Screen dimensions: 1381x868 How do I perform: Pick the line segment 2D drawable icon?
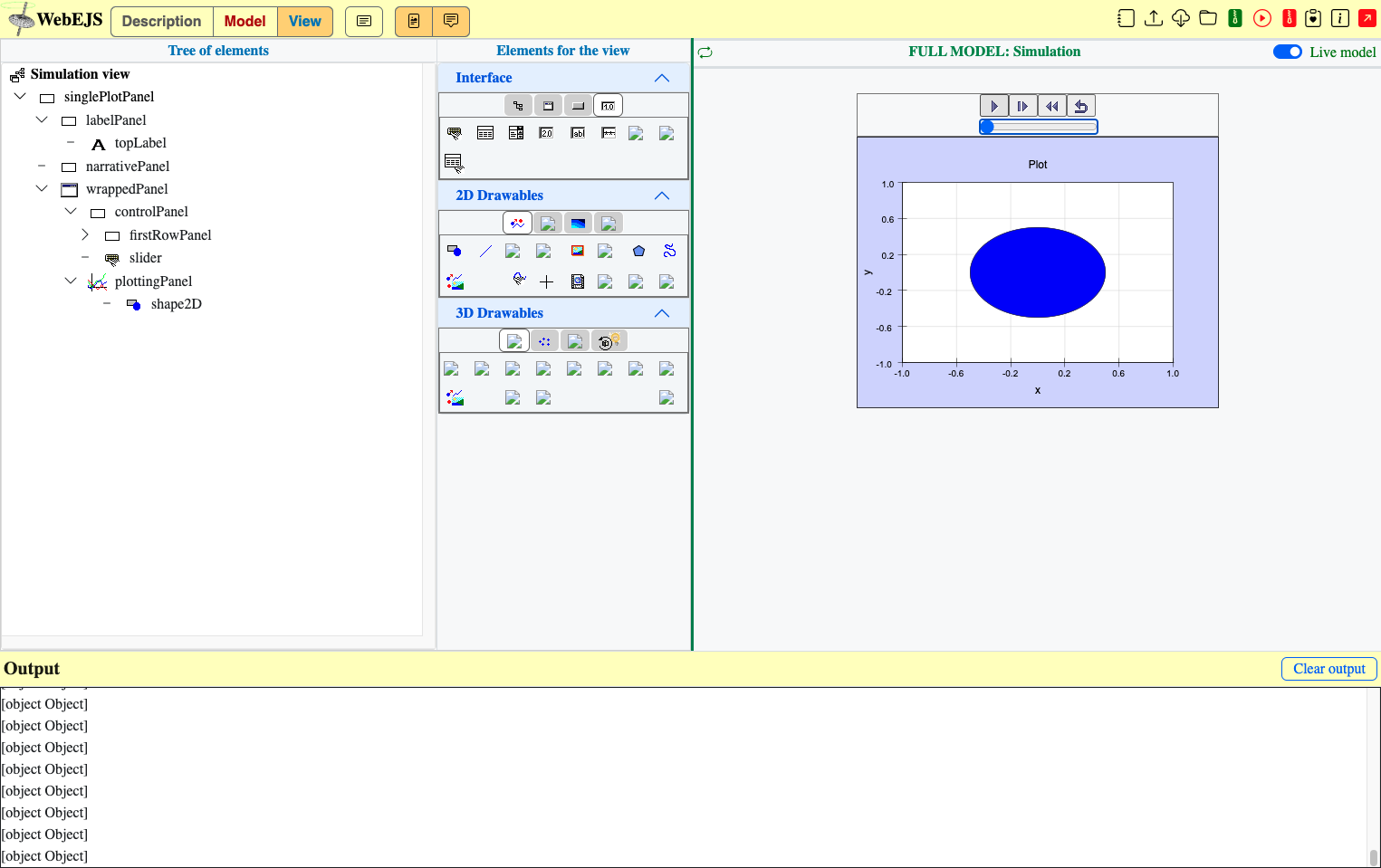[x=485, y=251]
